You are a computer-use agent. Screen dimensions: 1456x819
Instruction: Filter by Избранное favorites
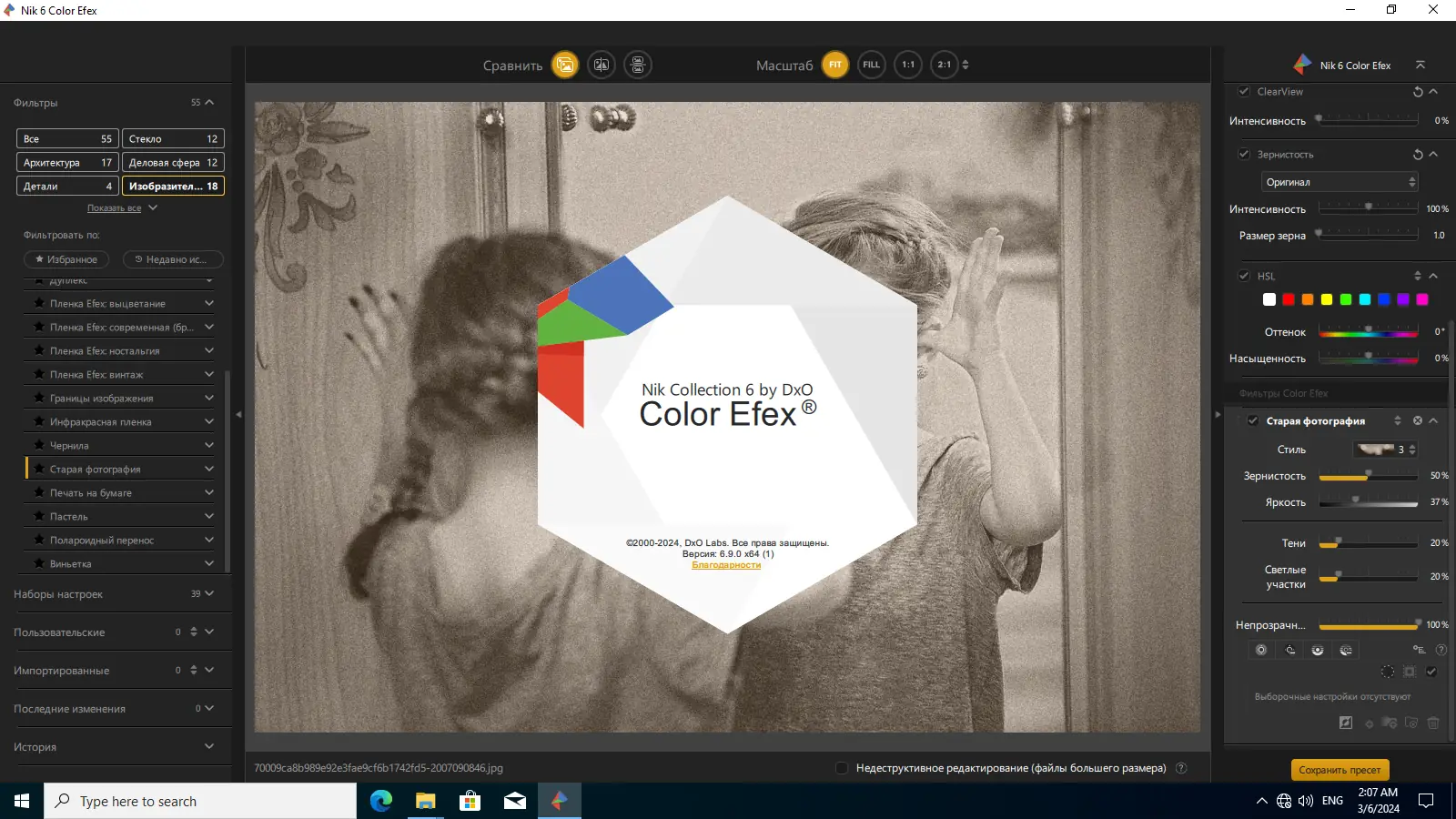tap(66, 259)
